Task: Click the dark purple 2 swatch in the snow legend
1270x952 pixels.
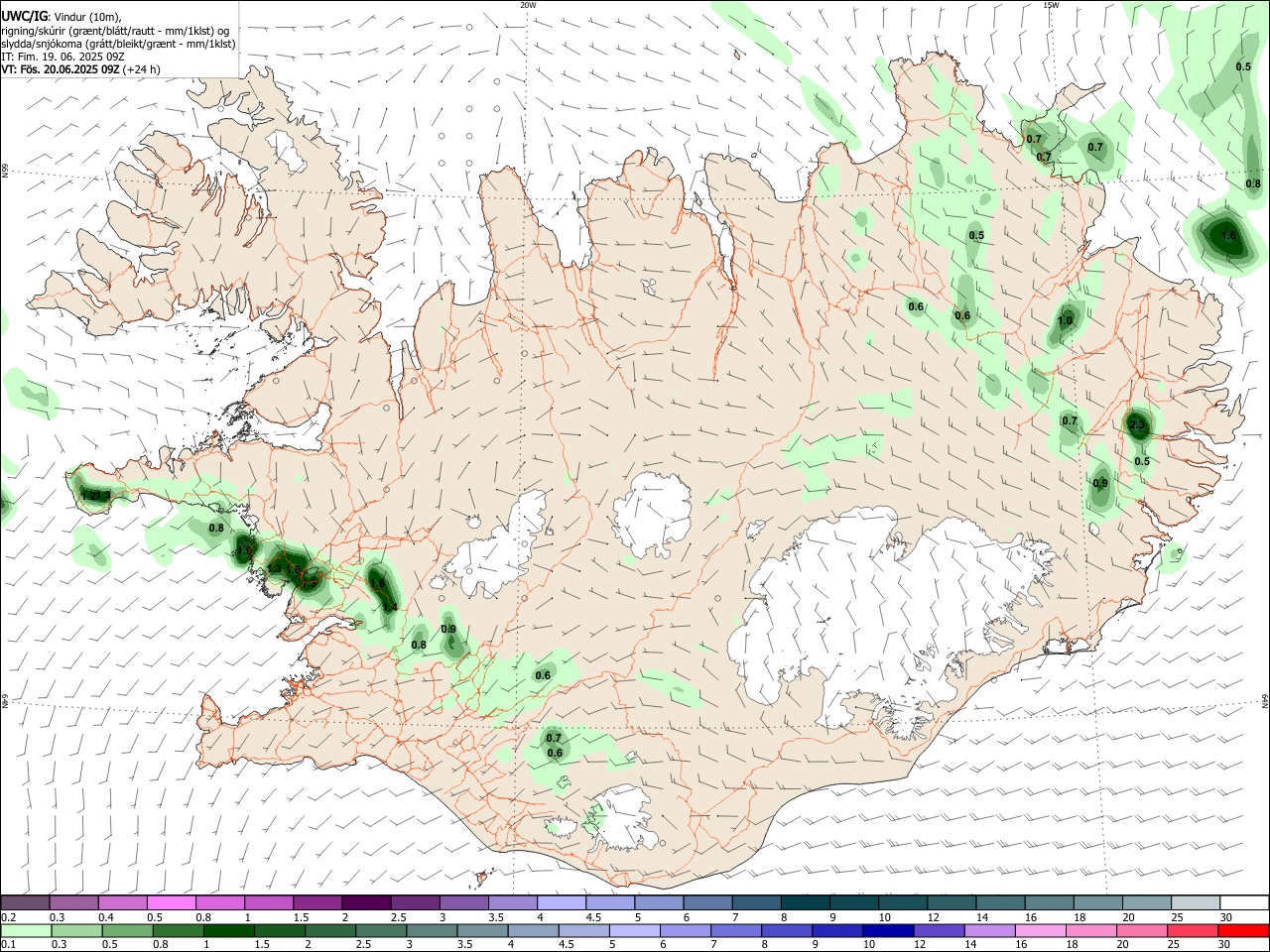Action: click(365, 903)
